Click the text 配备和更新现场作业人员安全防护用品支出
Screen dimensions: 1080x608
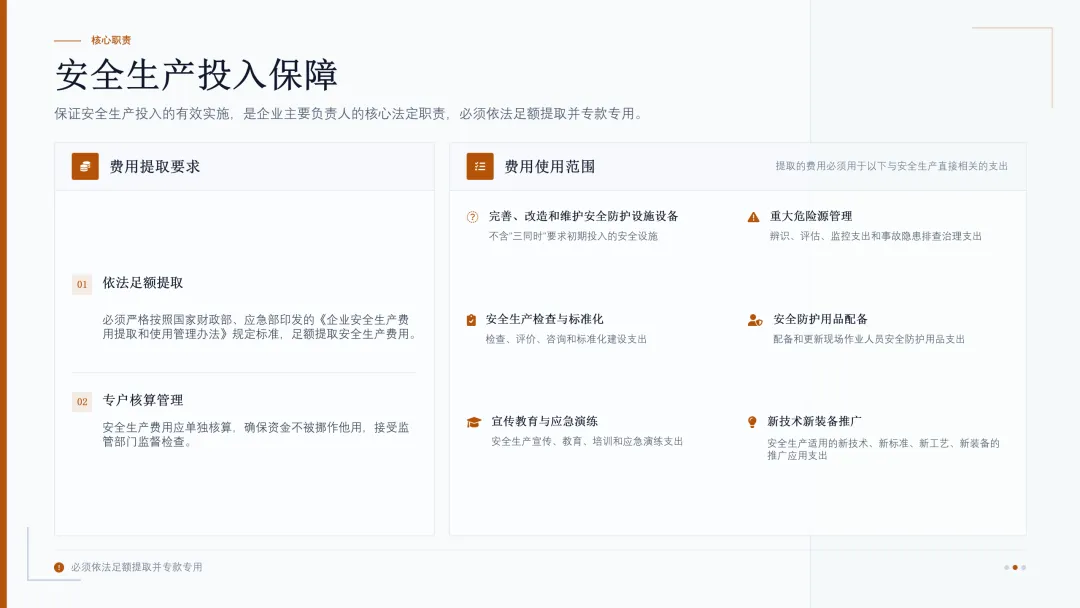point(869,339)
